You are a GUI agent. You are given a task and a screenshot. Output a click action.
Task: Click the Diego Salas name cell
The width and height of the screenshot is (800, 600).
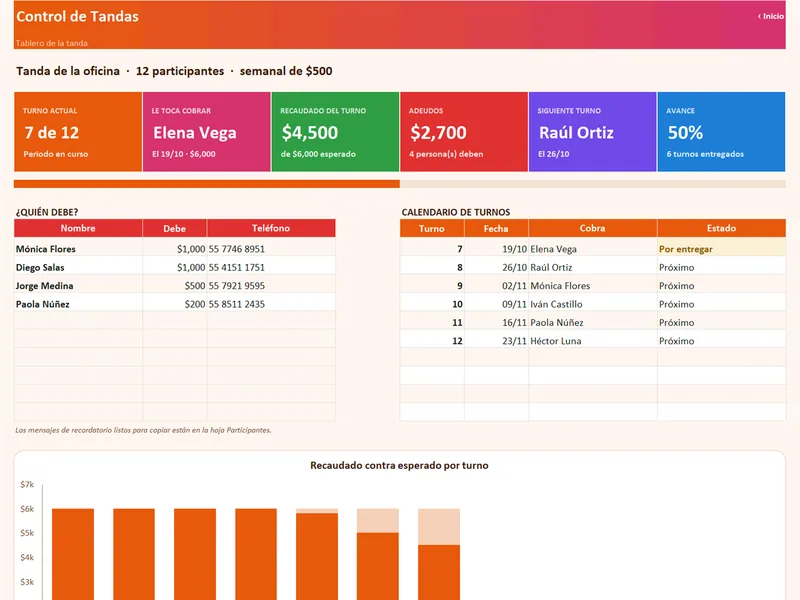78,267
